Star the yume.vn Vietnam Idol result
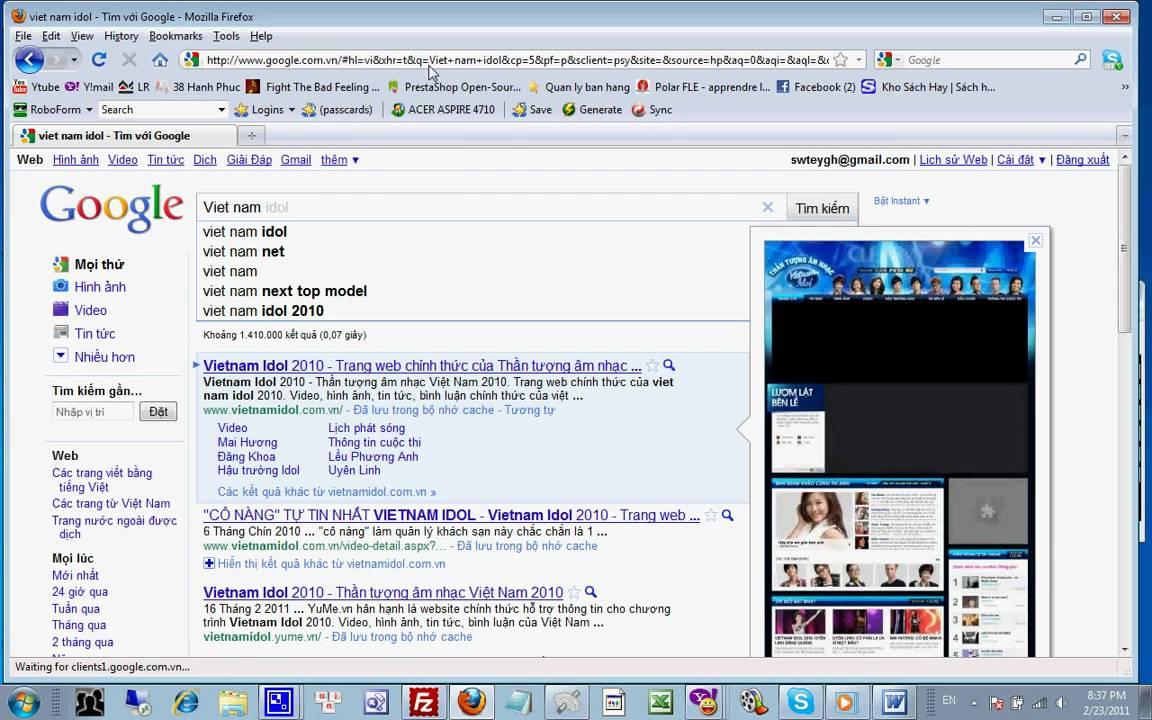The image size is (1152, 720). click(x=574, y=592)
